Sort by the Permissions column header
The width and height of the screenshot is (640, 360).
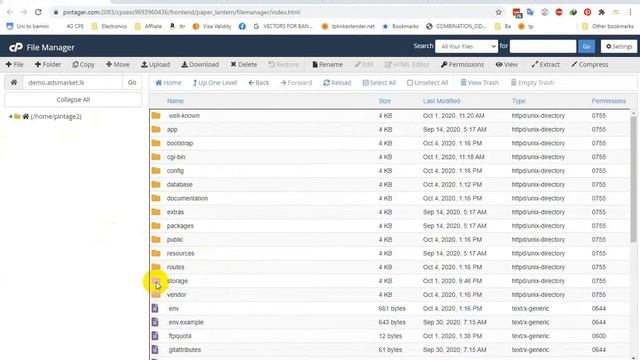point(609,101)
